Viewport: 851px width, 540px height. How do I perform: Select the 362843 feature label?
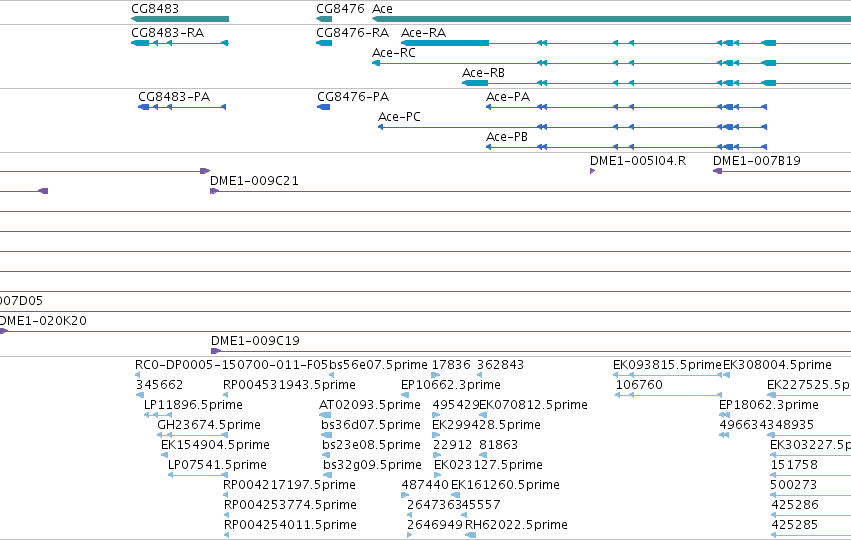point(500,365)
